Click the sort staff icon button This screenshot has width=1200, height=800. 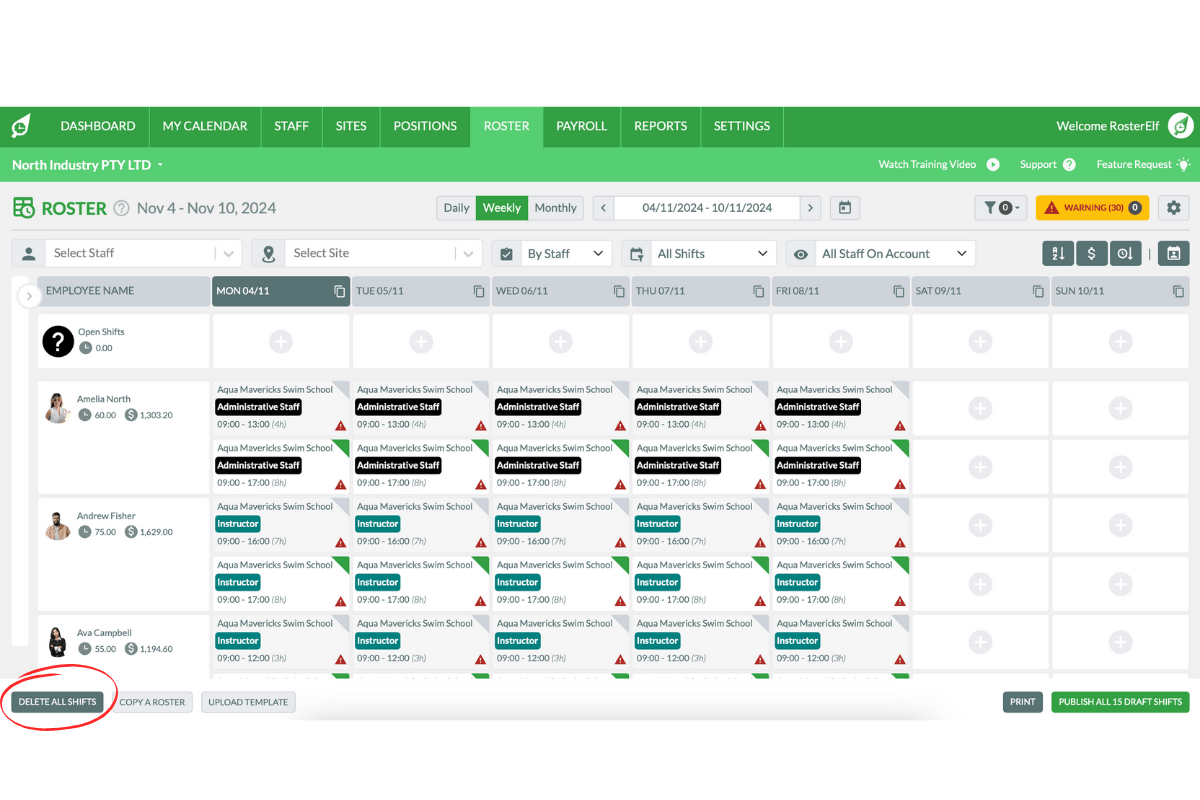[x=1058, y=254]
